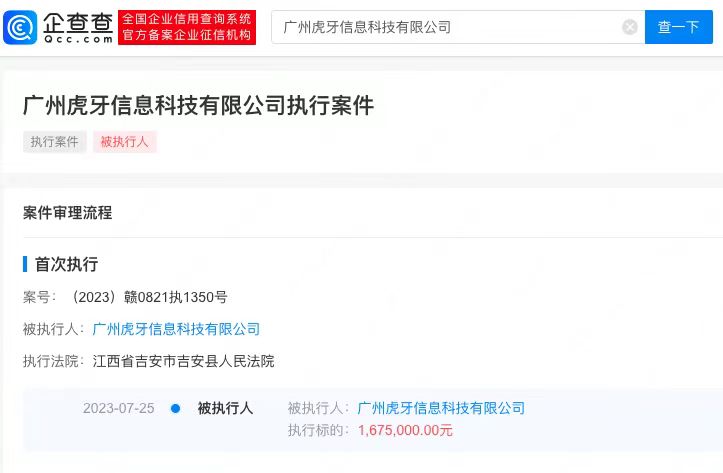Screen dimensions: 723x473
Task: Select the 被执行人 red tag
Action: [124, 142]
